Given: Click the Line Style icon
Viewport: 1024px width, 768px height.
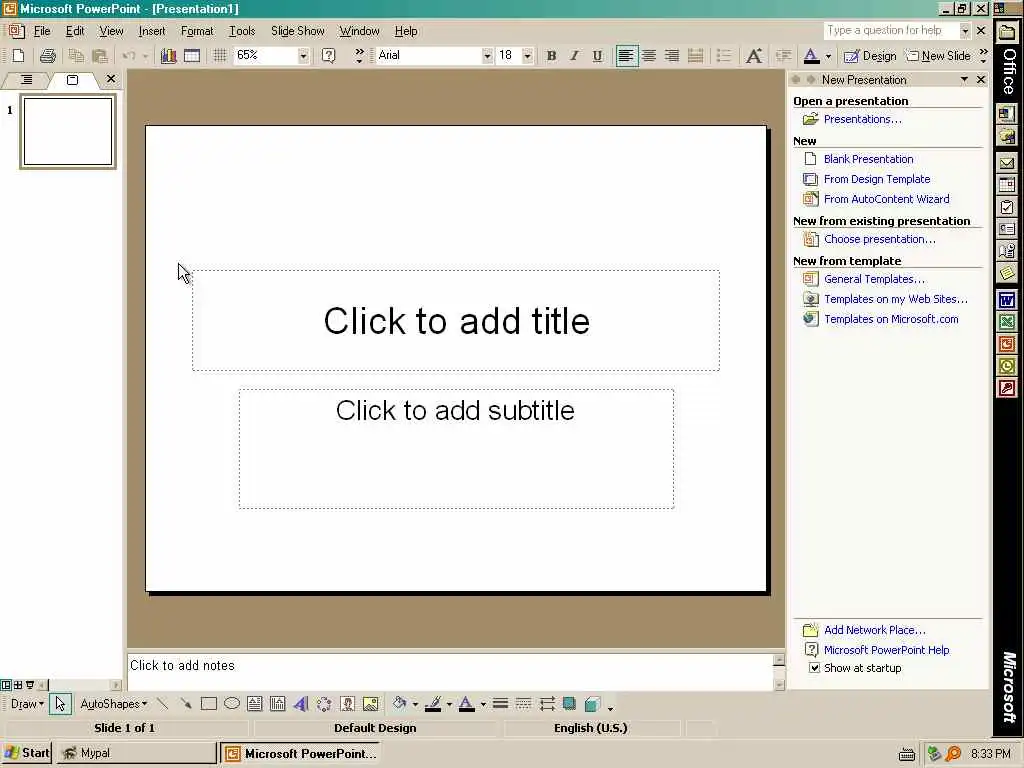Looking at the screenshot, I should 500,704.
